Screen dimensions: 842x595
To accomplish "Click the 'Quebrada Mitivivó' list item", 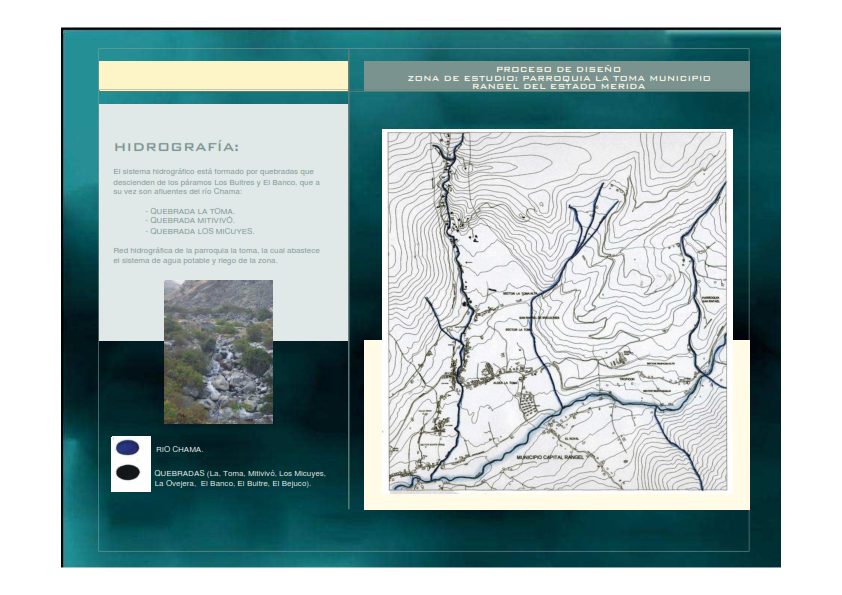I will [190, 220].
